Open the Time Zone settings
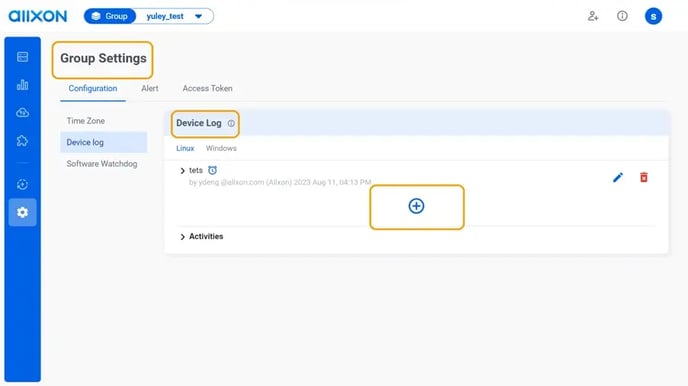The width and height of the screenshot is (688, 386). 86,121
